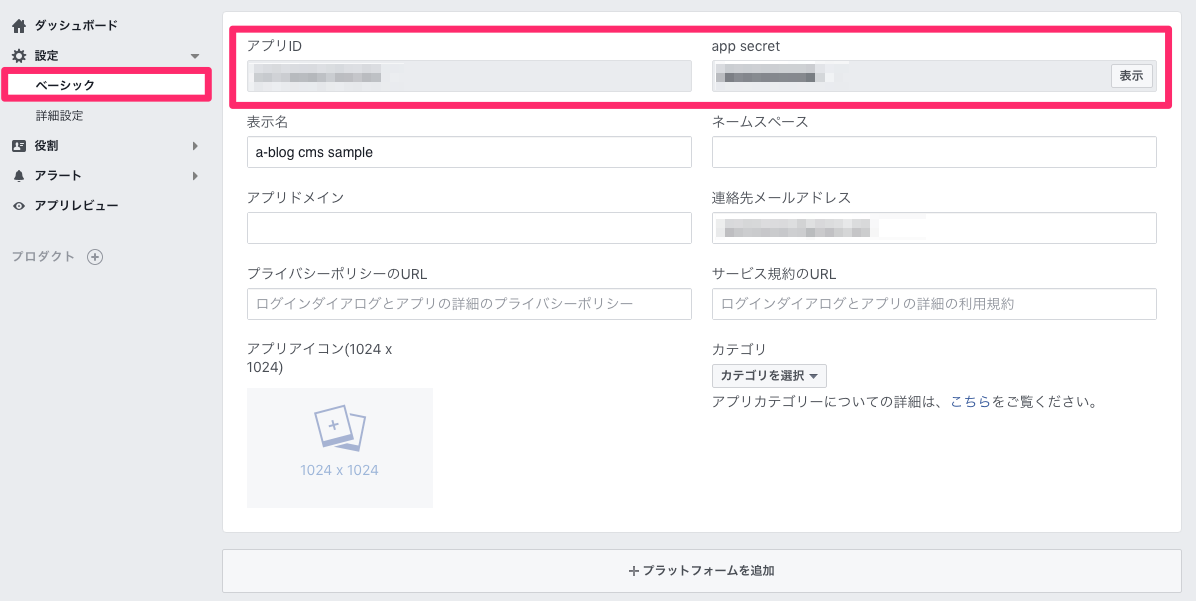The image size is (1196, 601).
Task: Add a product with the plus icon
Action: pyautogui.click(x=95, y=257)
